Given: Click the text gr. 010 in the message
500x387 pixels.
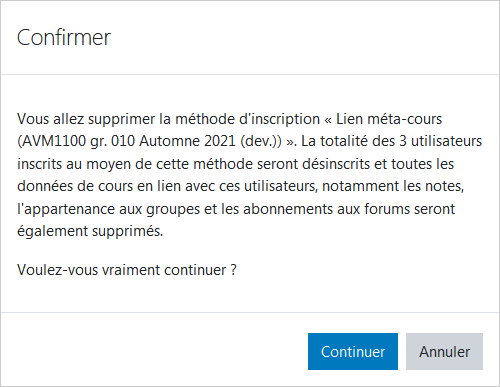Looking at the screenshot, I should pos(113,141).
